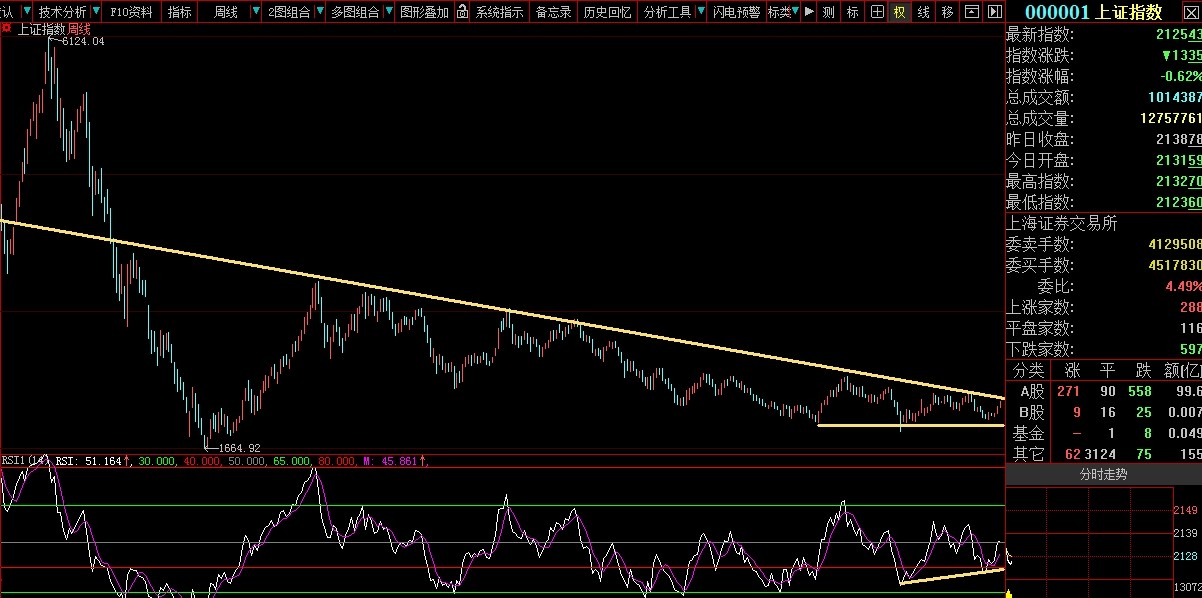Screen dimensions: 1202x598
Task: Click the 委比 4.49% row
Action: [x=1103, y=287]
